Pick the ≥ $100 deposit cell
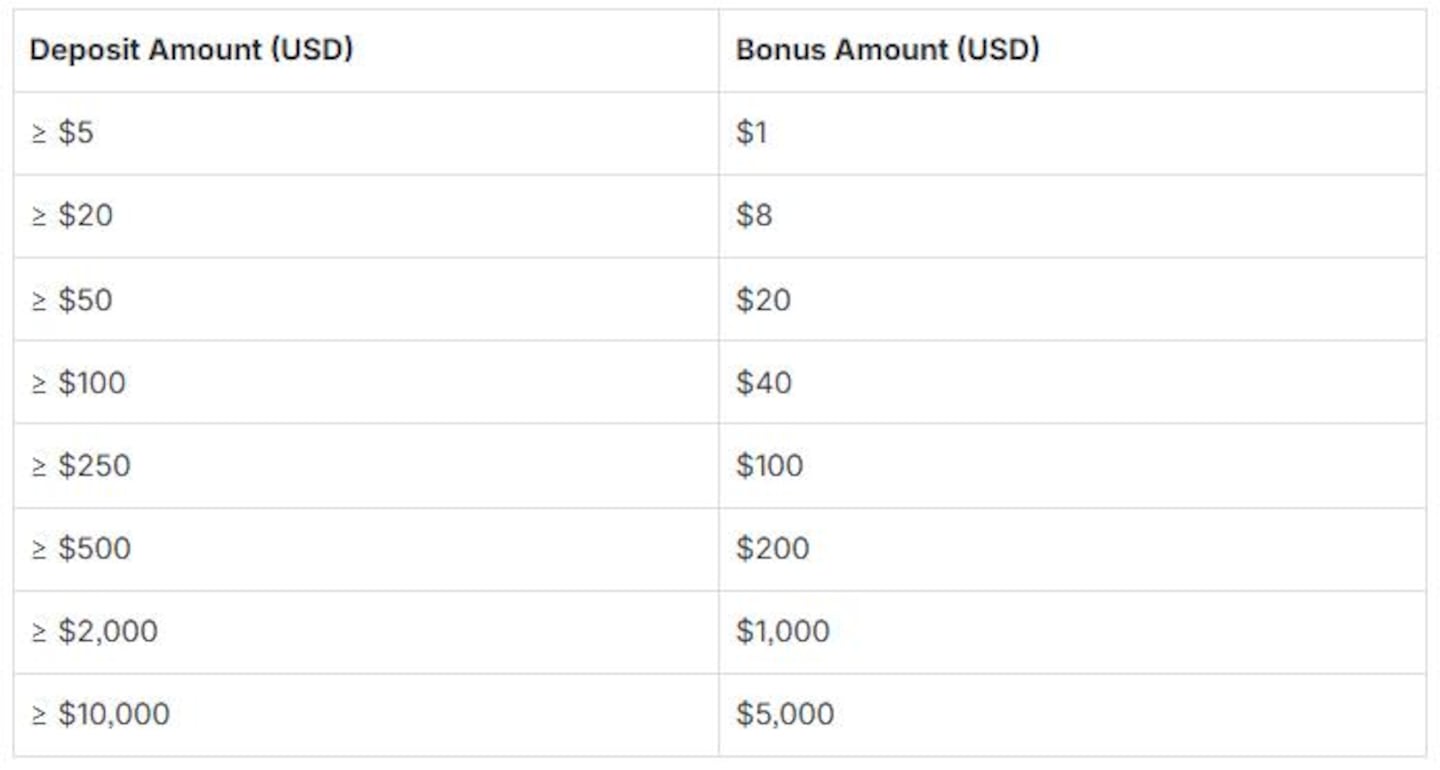The height and width of the screenshot is (770, 1440). click(78, 382)
